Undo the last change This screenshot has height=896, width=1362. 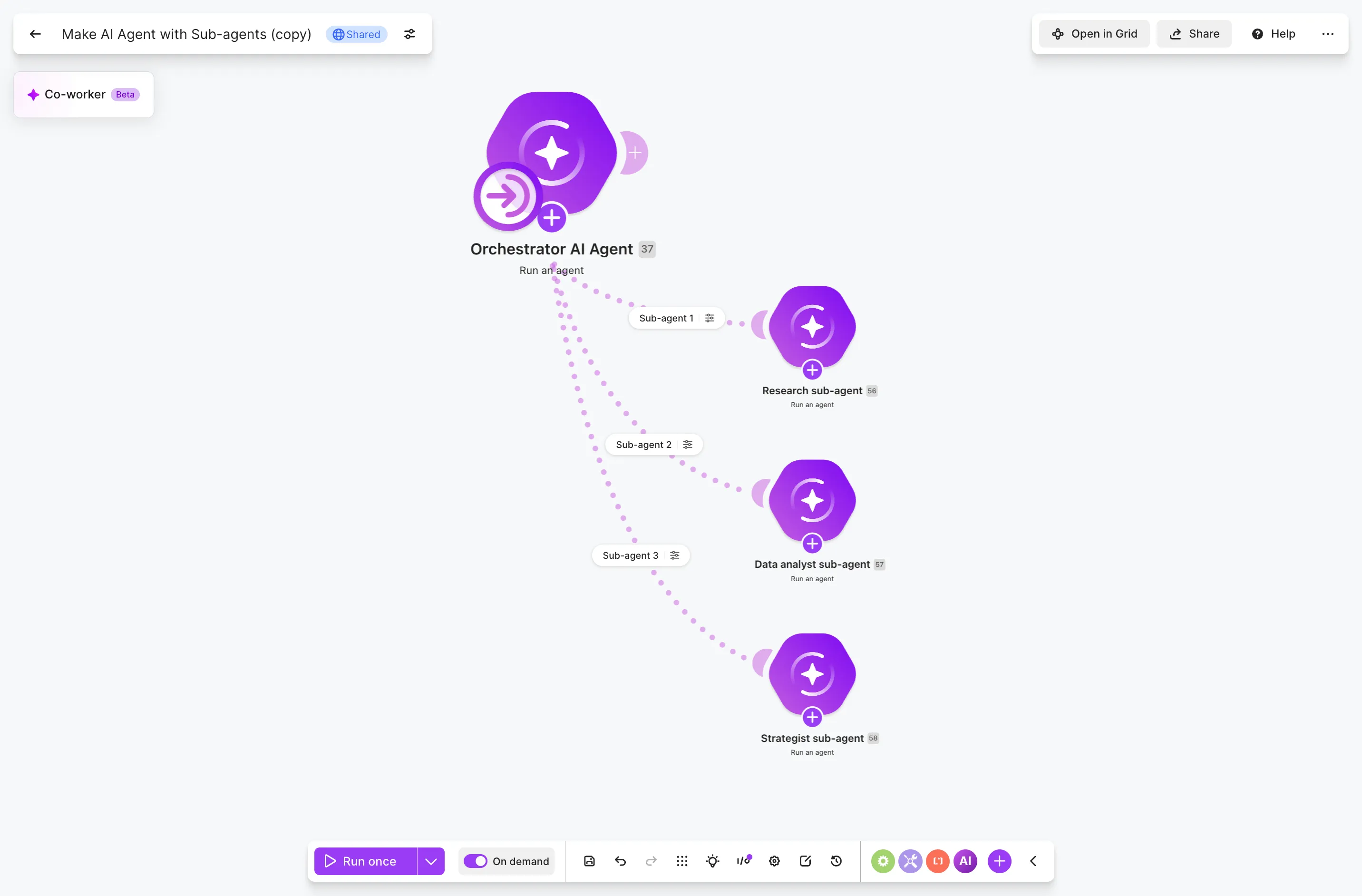(620, 861)
